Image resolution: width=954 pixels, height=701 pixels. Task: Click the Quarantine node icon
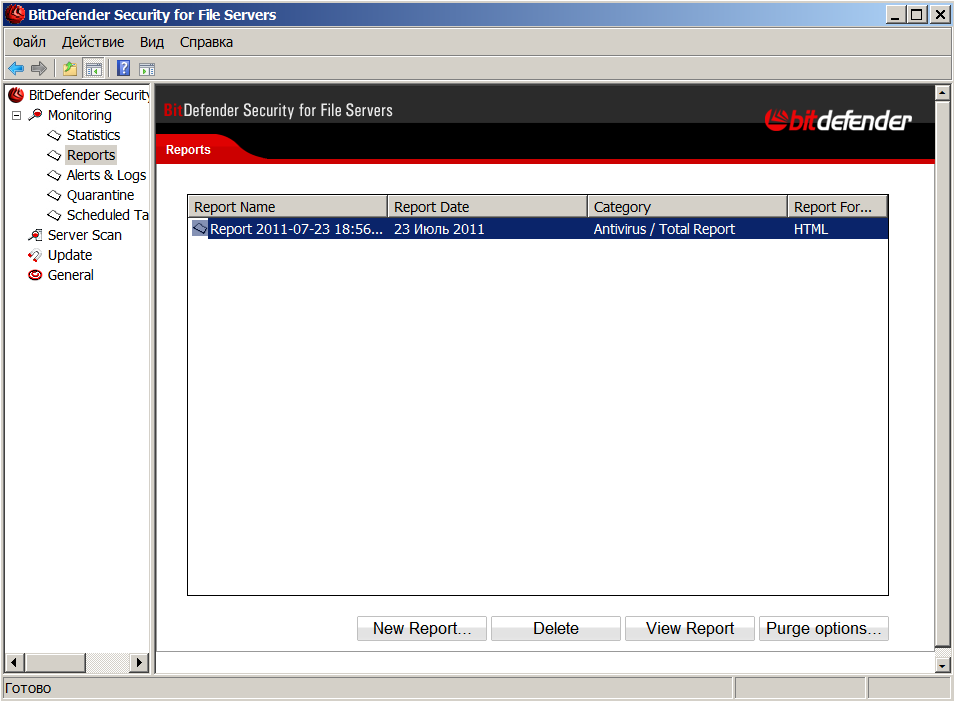pos(54,195)
